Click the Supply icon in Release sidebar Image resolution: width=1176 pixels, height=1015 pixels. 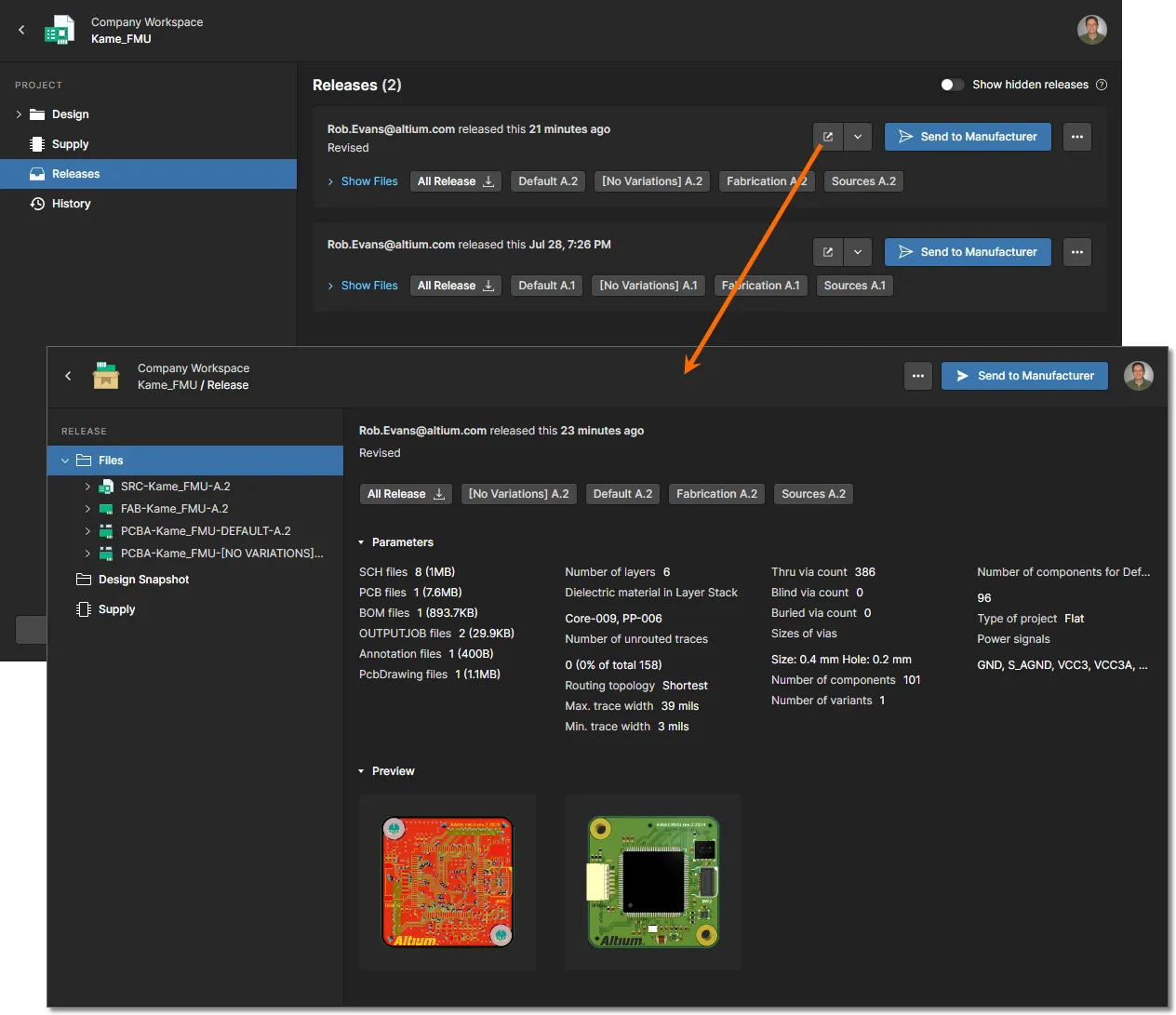click(84, 609)
